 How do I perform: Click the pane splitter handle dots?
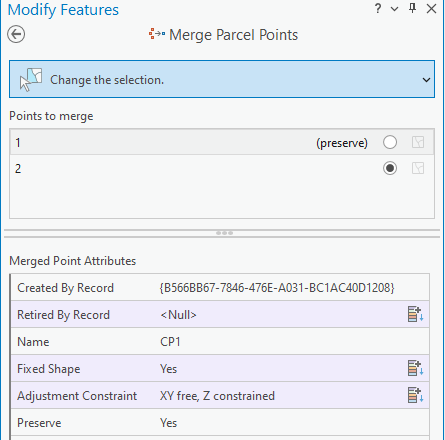coord(224,233)
